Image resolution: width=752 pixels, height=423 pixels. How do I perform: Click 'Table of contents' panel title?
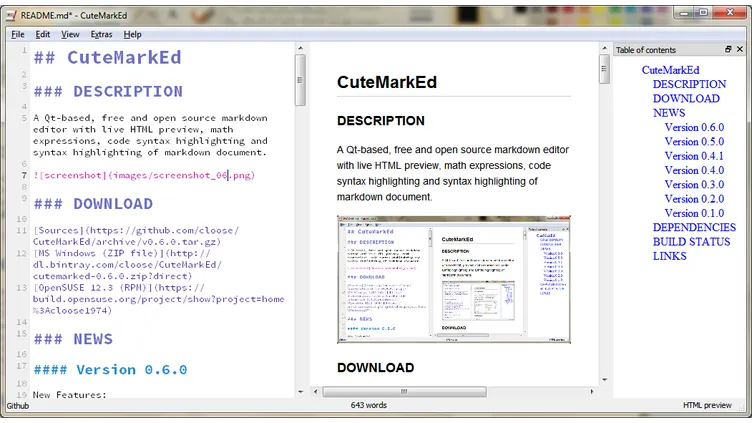tap(646, 50)
